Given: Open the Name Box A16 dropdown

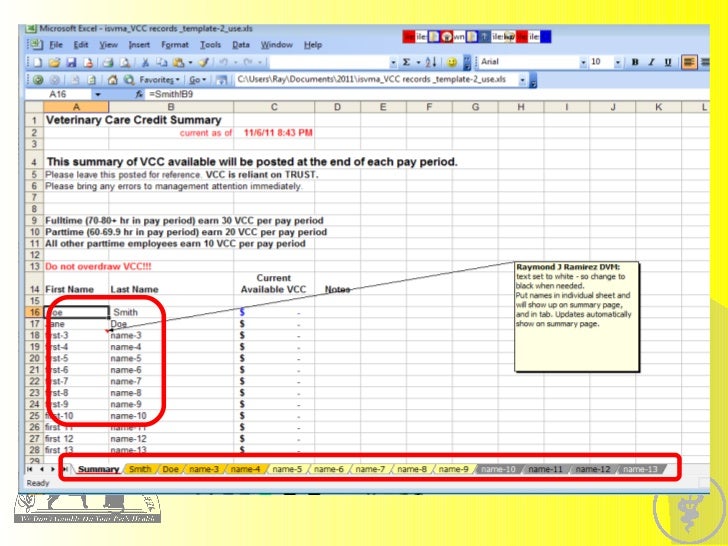Looking at the screenshot, I should click(x=98, y=94).
